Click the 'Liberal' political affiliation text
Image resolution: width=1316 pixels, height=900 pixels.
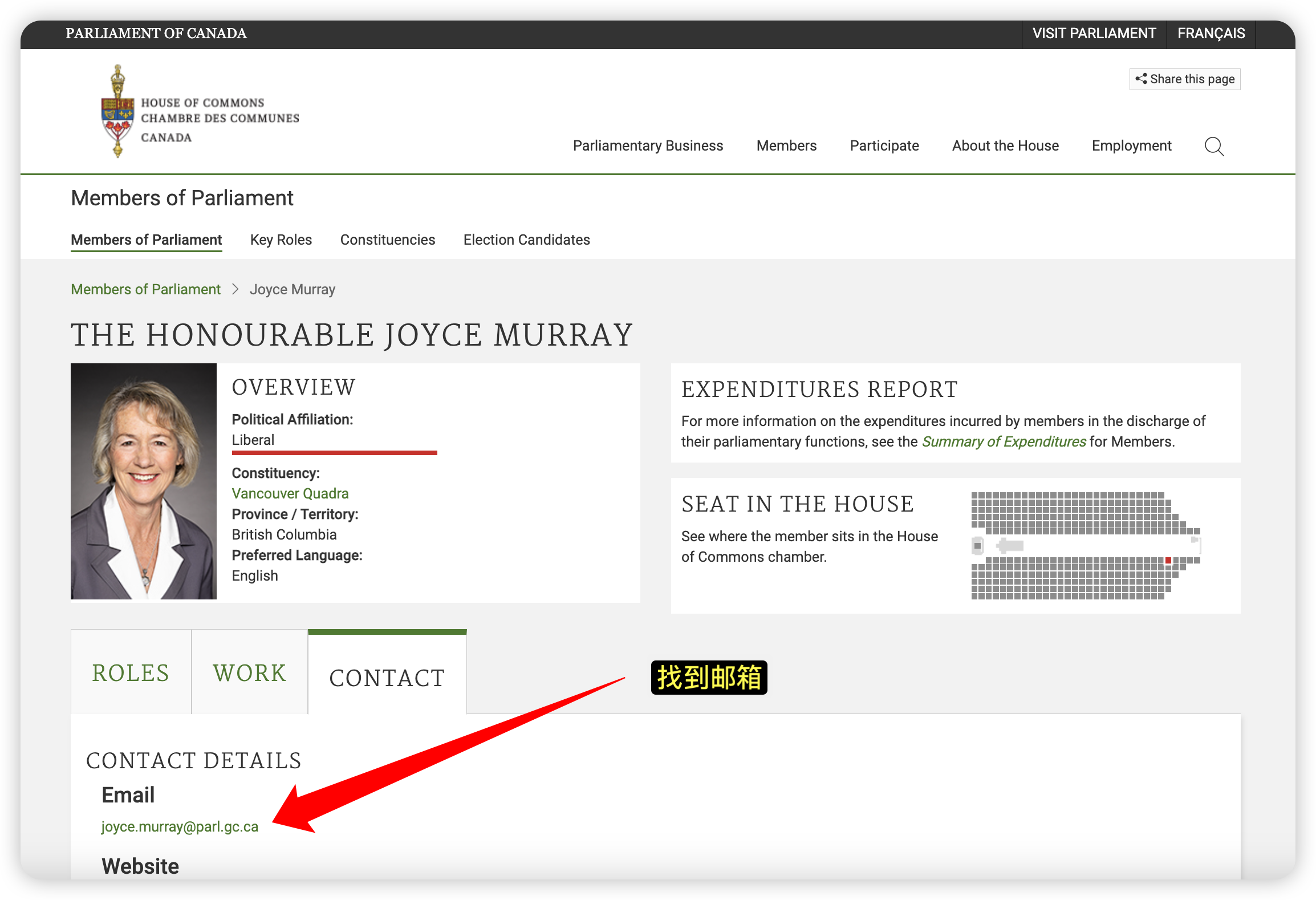pyautogui.click(x=253, y=440)
